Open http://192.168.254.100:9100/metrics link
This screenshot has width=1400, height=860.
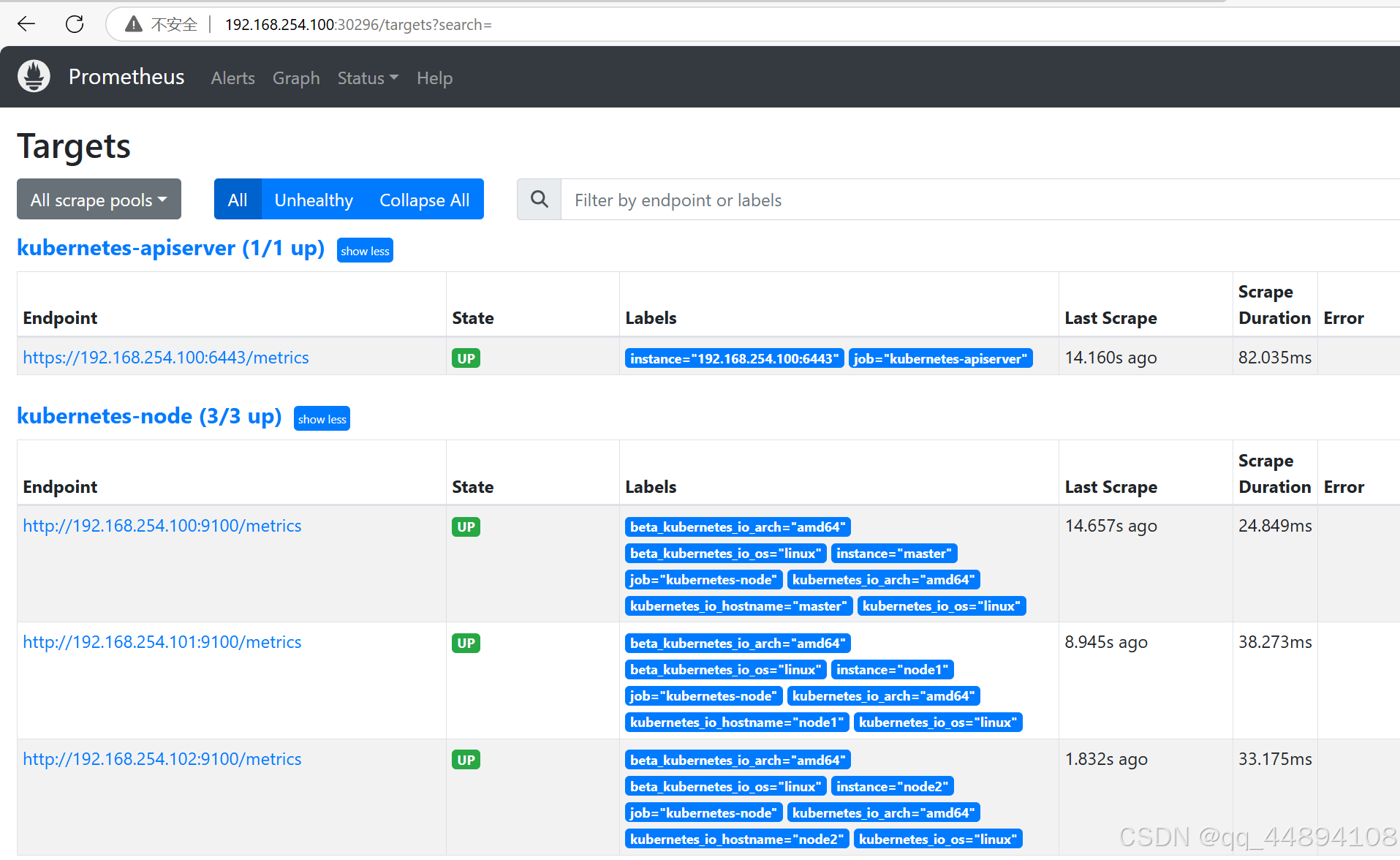click(x=162, y=525)
